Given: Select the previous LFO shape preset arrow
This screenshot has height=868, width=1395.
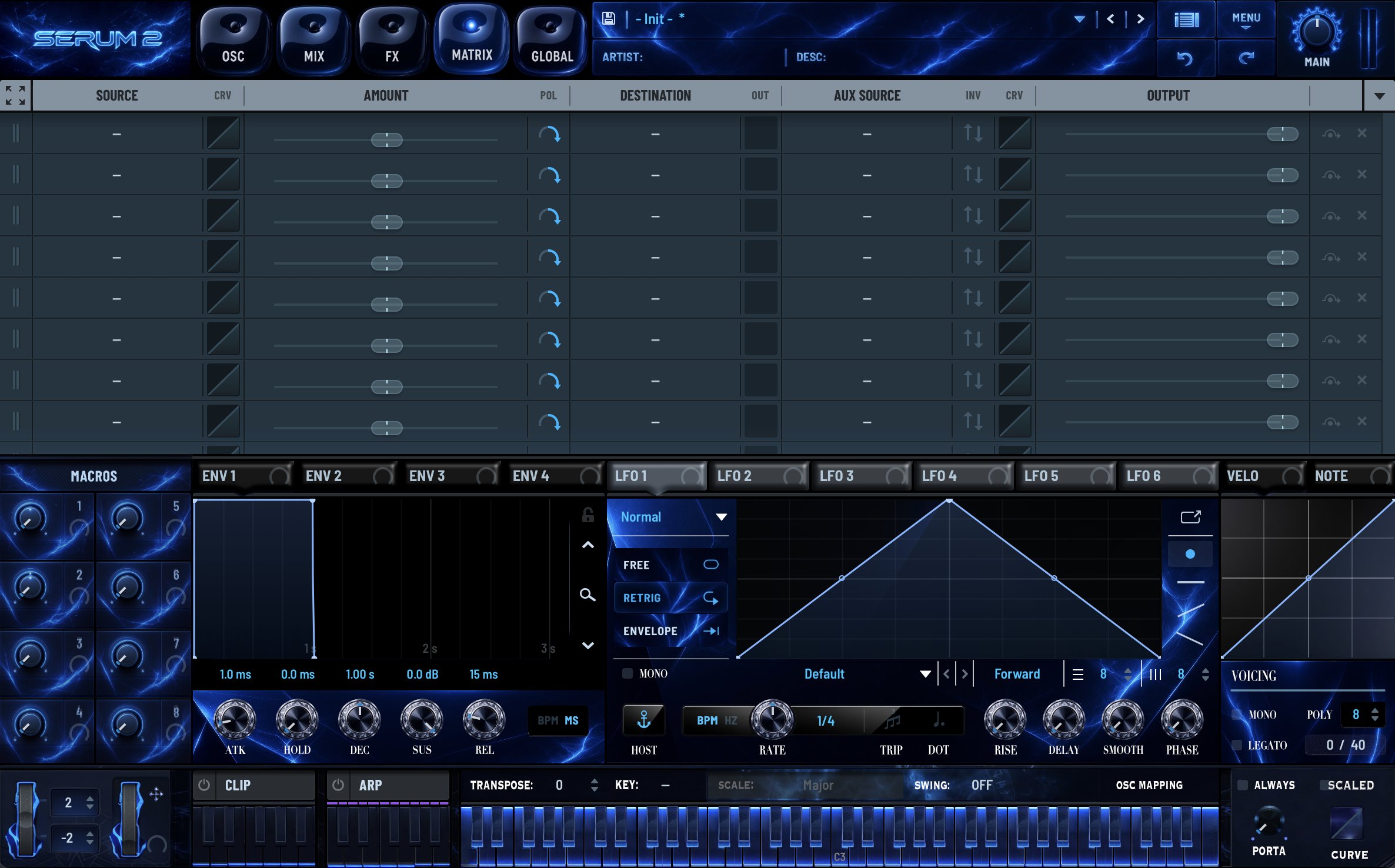Looking at the screenshot, I should pyautogui.click(x=946, y=674).
